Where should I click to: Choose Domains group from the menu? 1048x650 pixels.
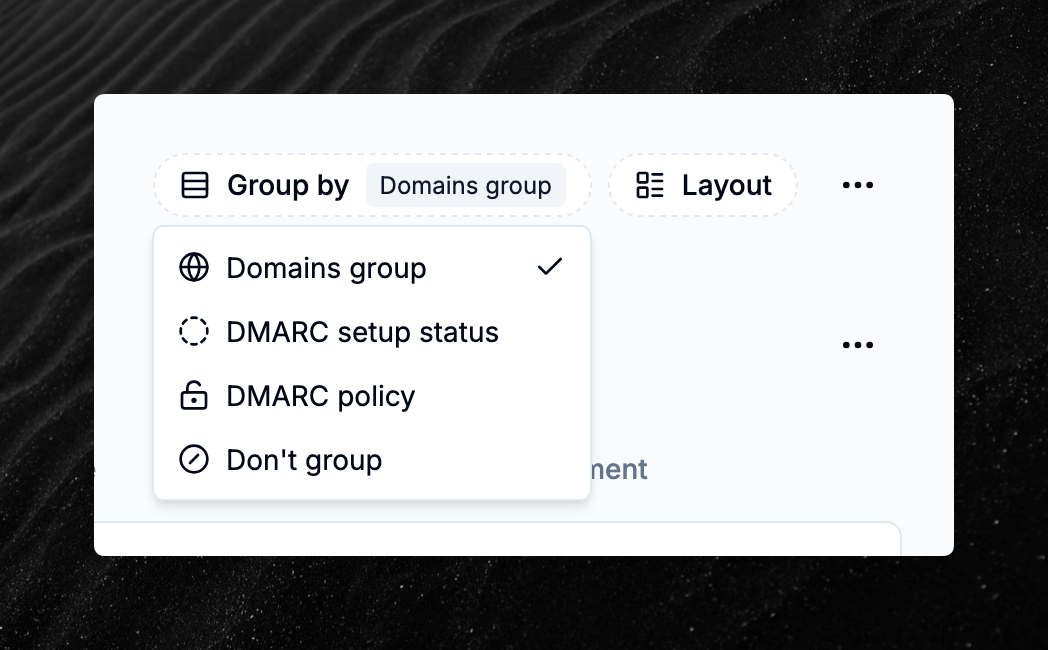pyautogui.click(x=326, y=267)
